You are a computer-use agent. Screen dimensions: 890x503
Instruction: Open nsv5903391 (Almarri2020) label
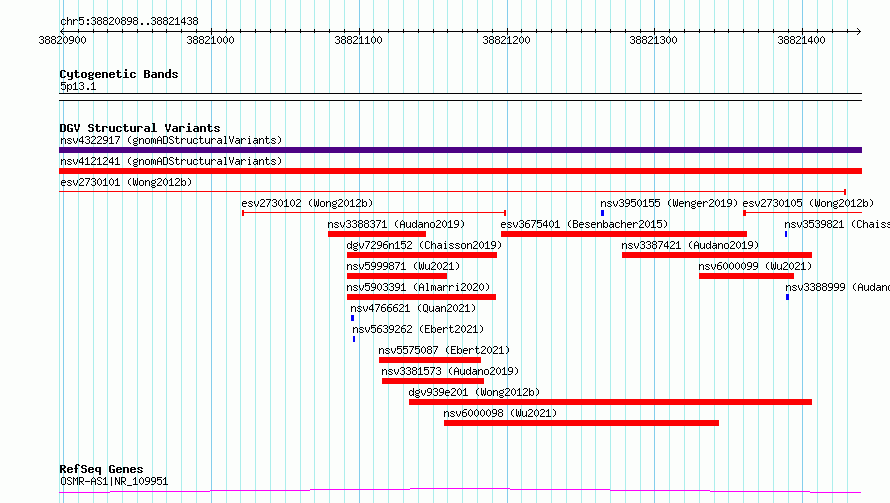click(x=418, y=287)
